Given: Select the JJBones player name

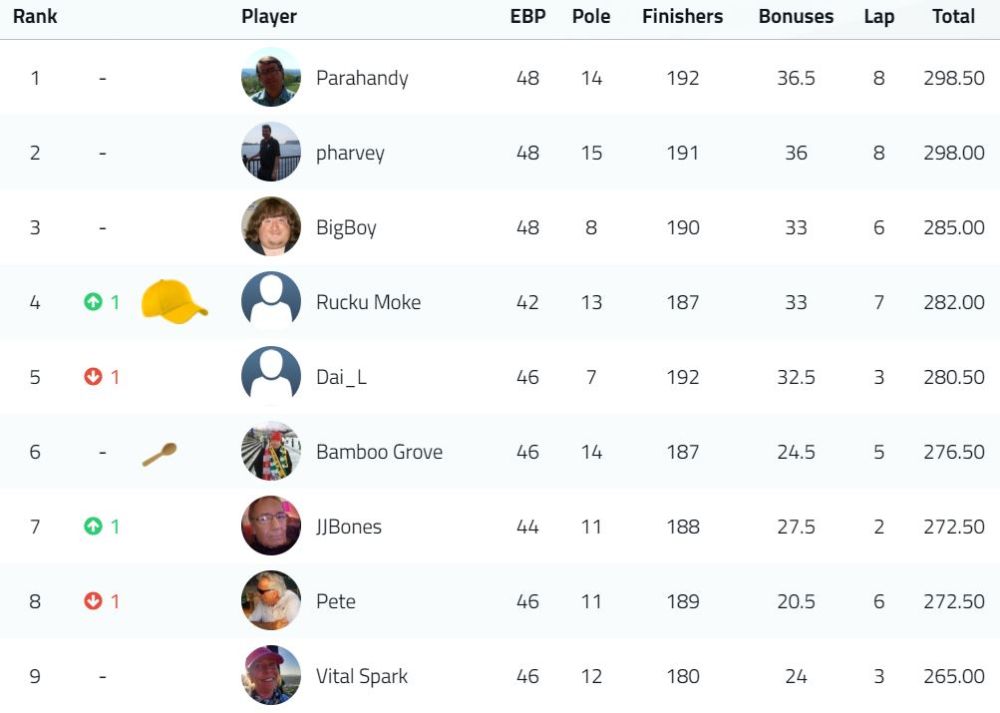Looking at the screenshot, I should pos(349,527).
